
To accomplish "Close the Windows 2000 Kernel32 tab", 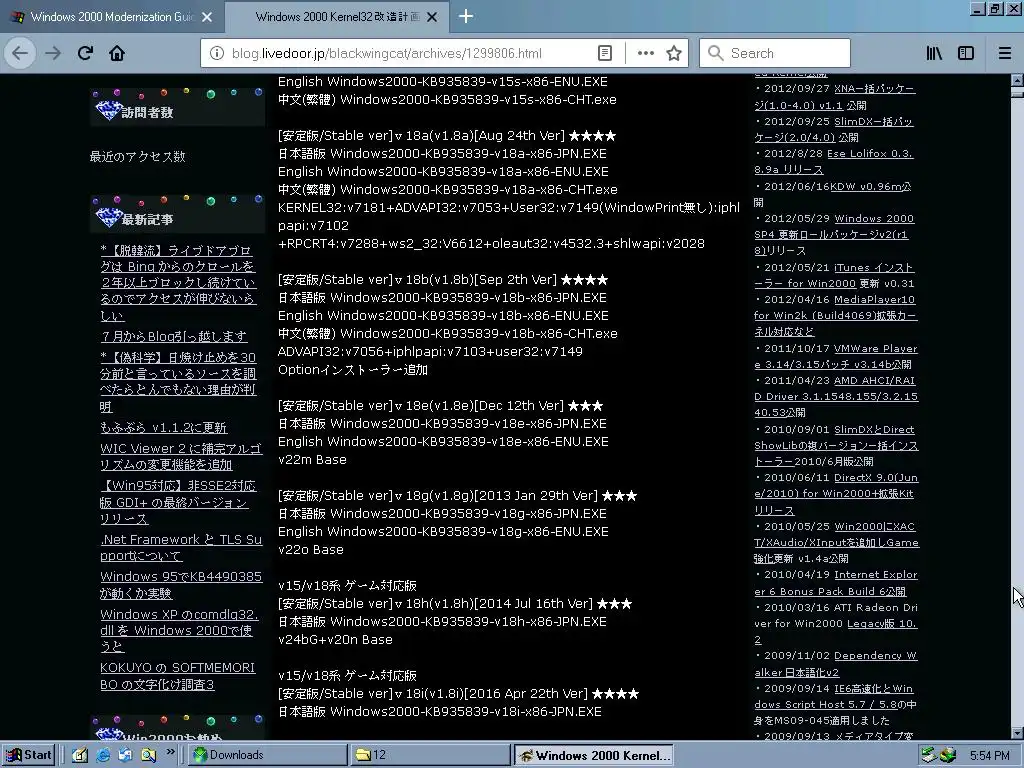I will tap(432, 17).
